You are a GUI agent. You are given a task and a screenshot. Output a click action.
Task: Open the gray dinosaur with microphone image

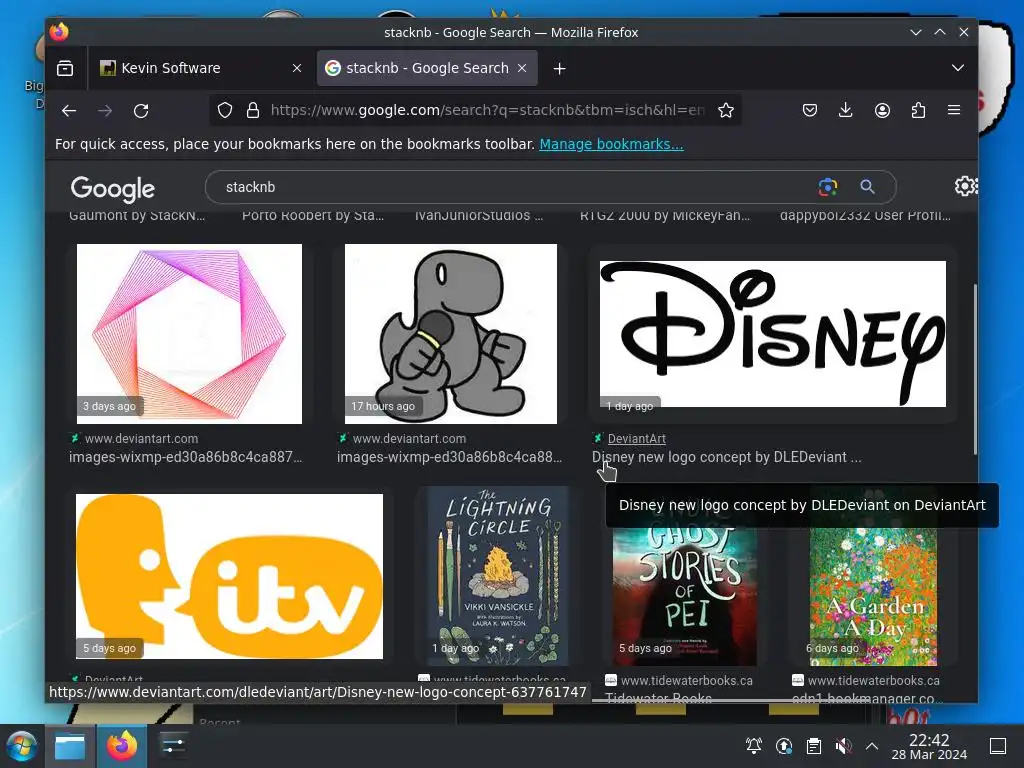451,334
